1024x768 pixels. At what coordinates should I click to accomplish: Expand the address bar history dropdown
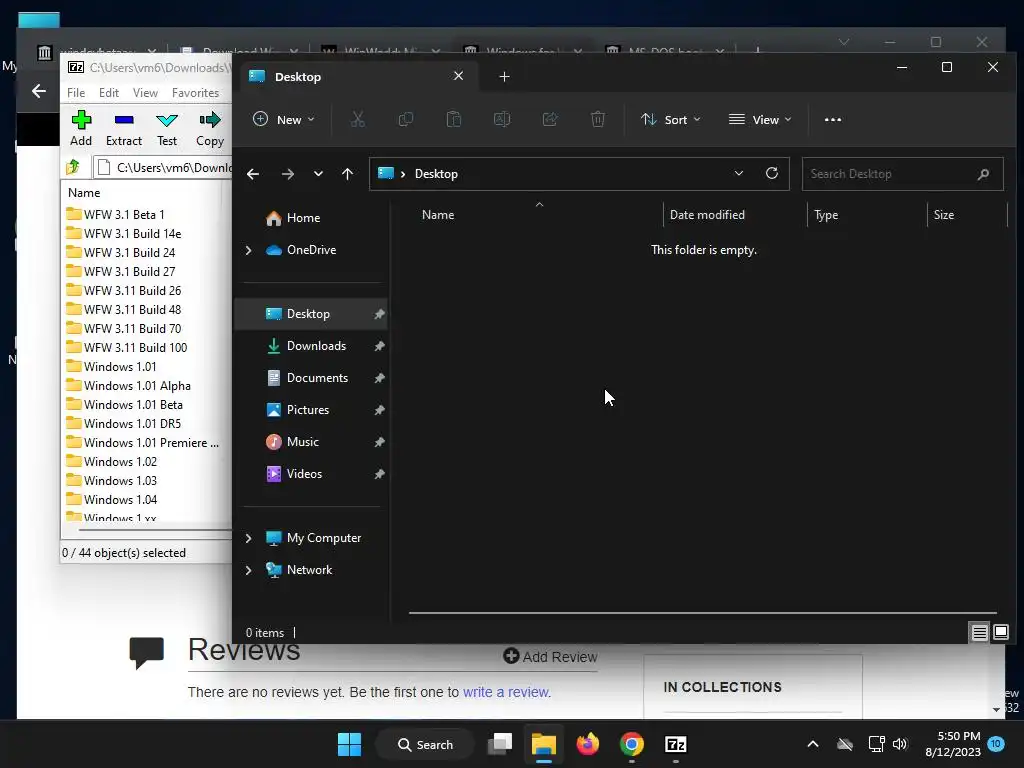pyautogui.click(x=739, y=173)
